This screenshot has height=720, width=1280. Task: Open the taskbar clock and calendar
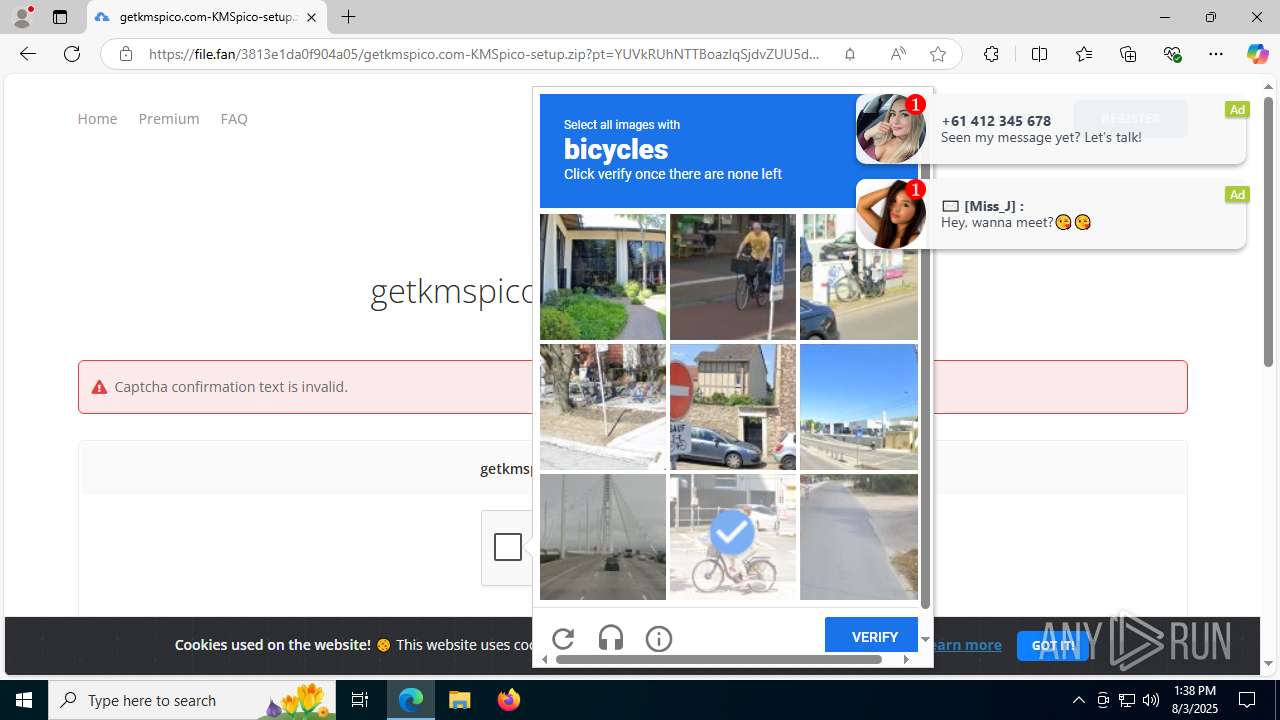[x=1195, y=700]
